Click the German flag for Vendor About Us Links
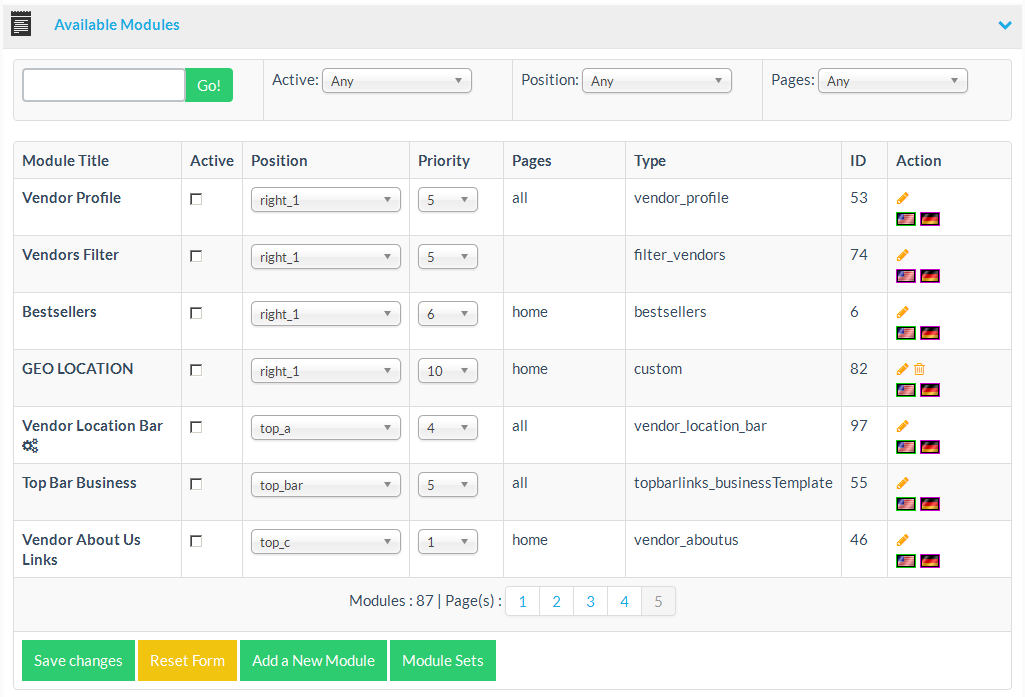 [930, 561]
